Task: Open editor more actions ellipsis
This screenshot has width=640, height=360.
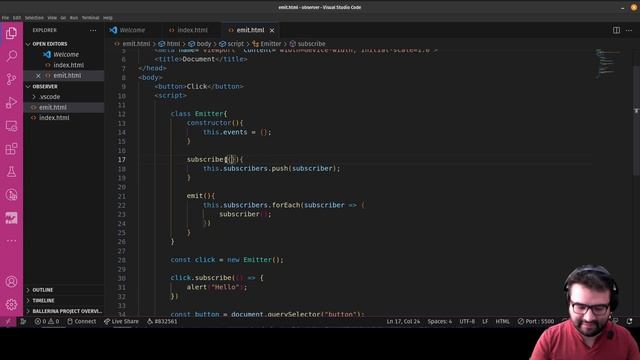Action: (x=629, y=30)
